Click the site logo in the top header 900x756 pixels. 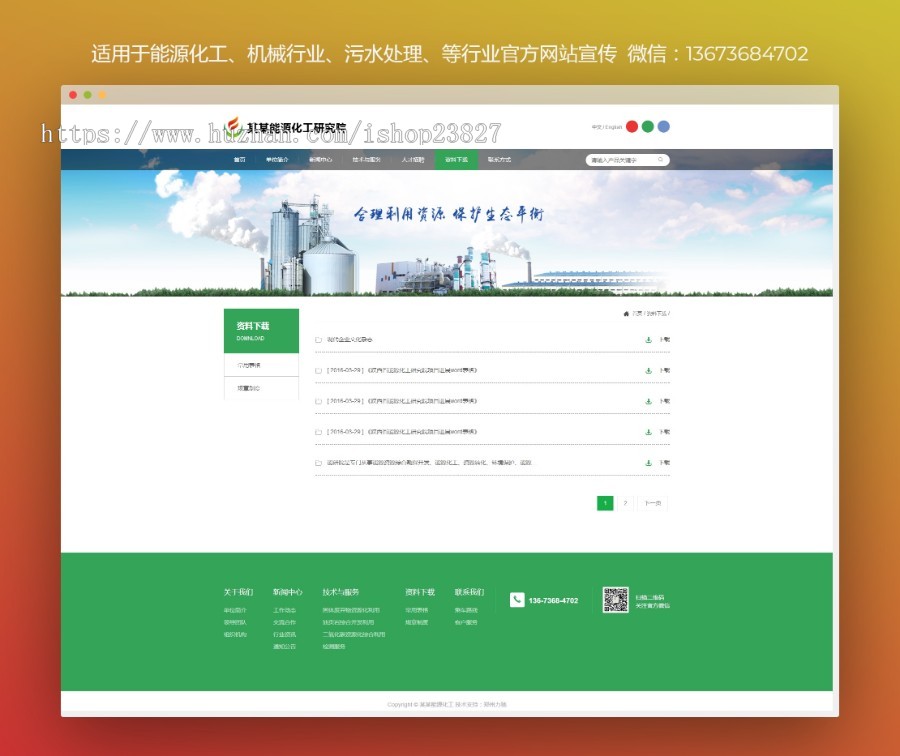coord(250,124)
